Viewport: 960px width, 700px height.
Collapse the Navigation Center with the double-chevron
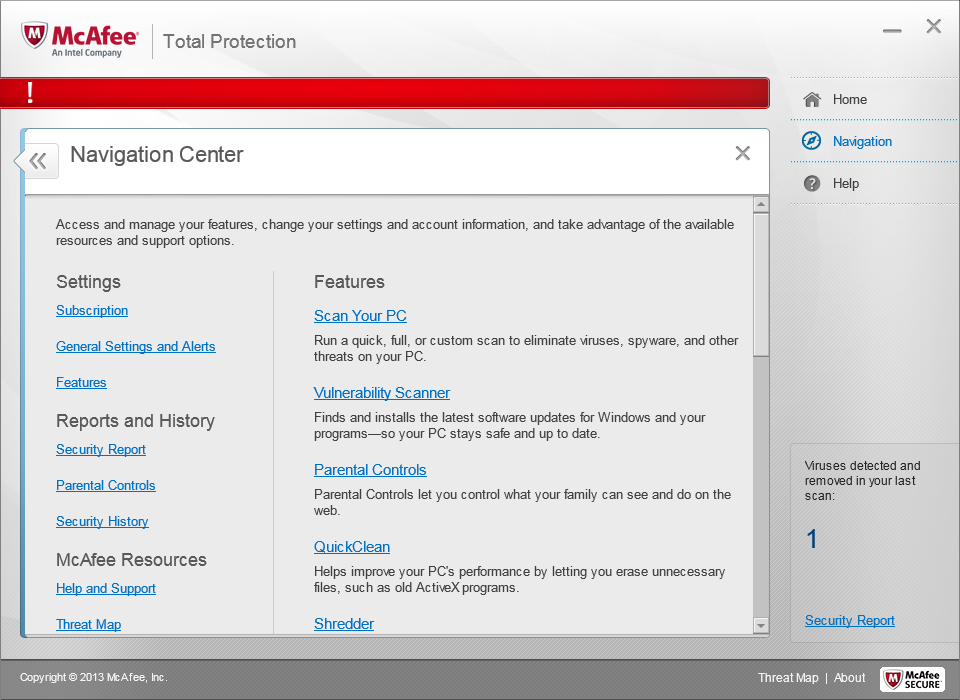[x=36, y=160]
